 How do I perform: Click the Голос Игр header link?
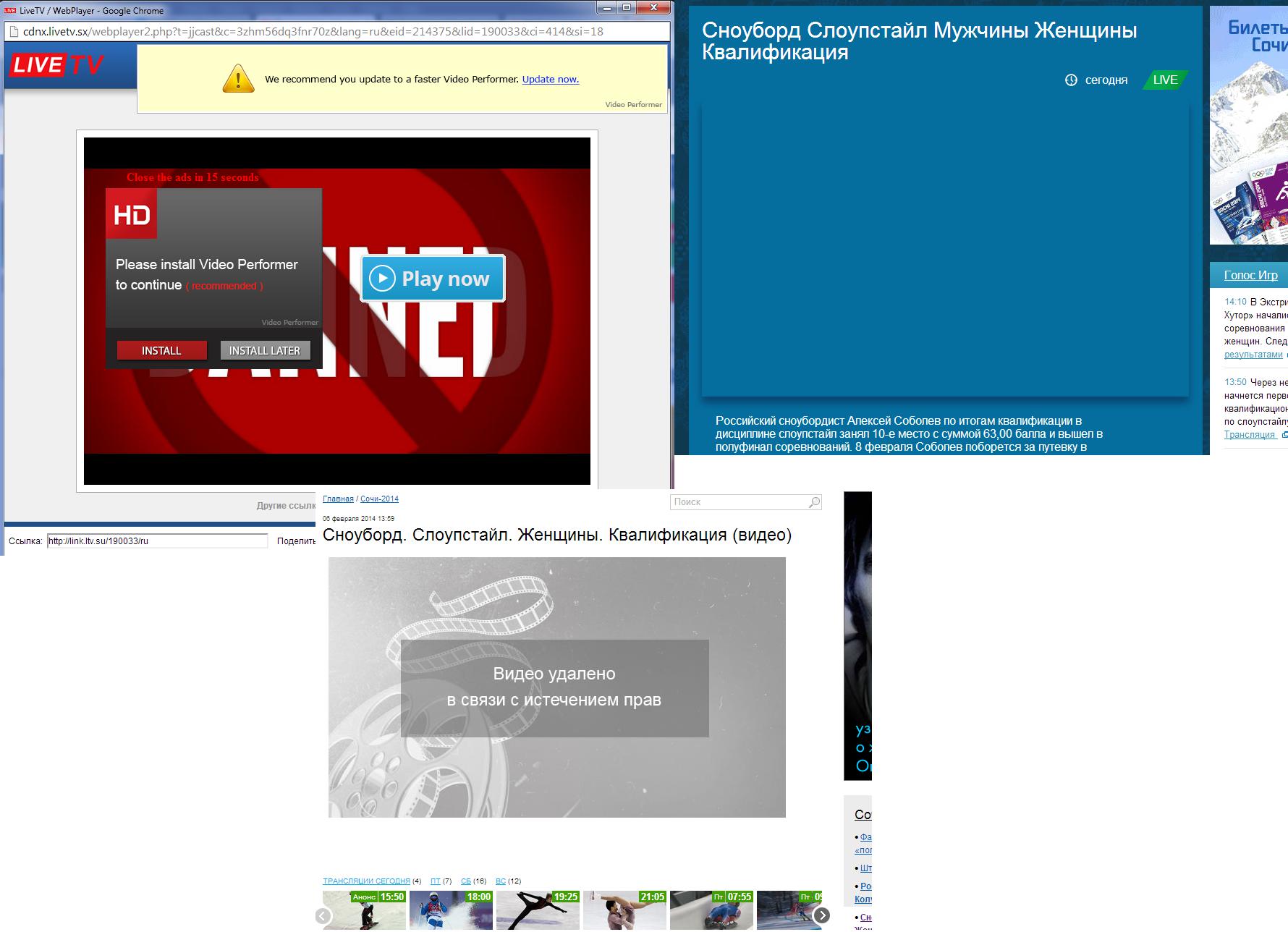click(1251, 275)
